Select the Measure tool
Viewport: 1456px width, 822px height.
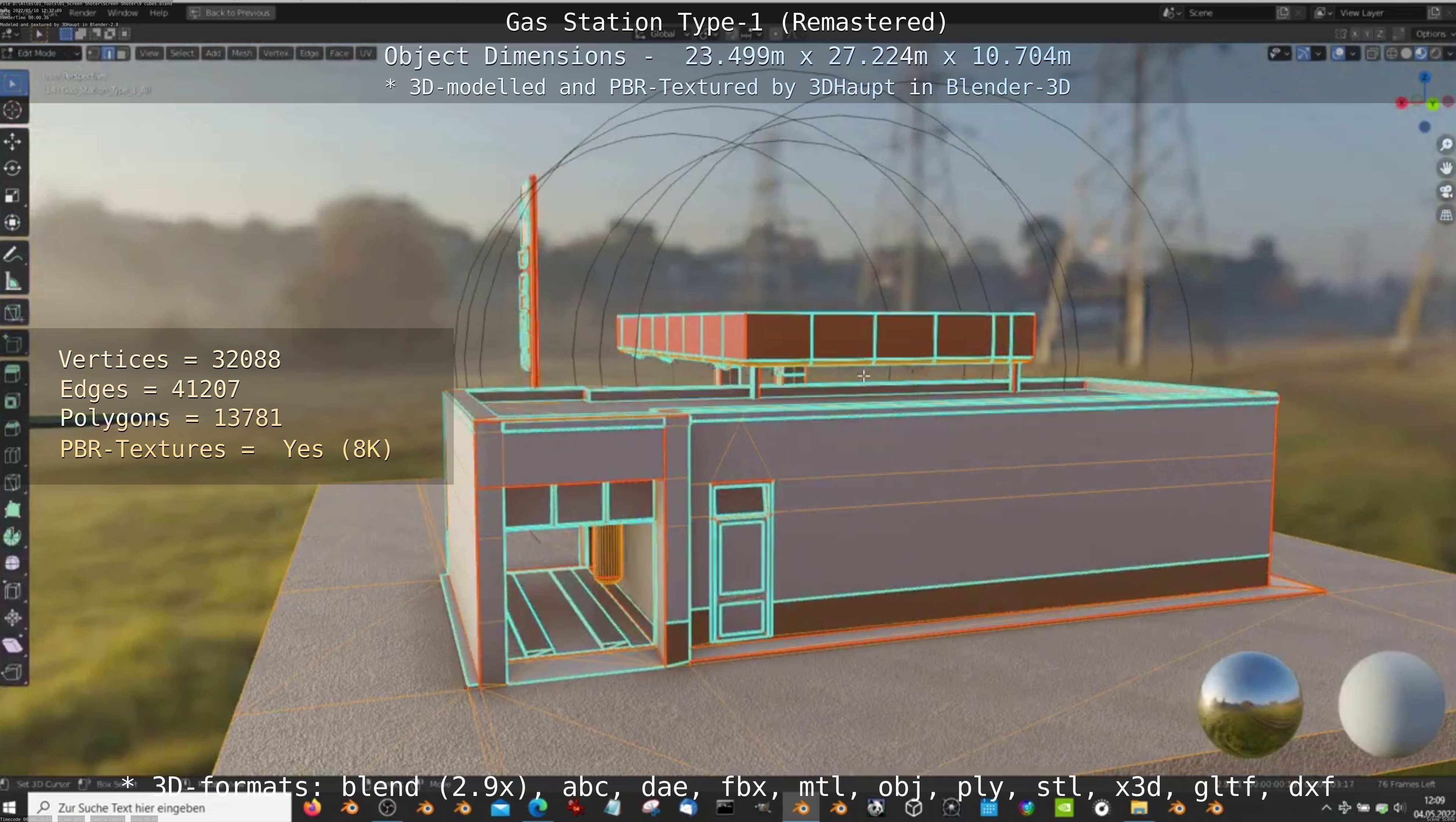[12, 282]
